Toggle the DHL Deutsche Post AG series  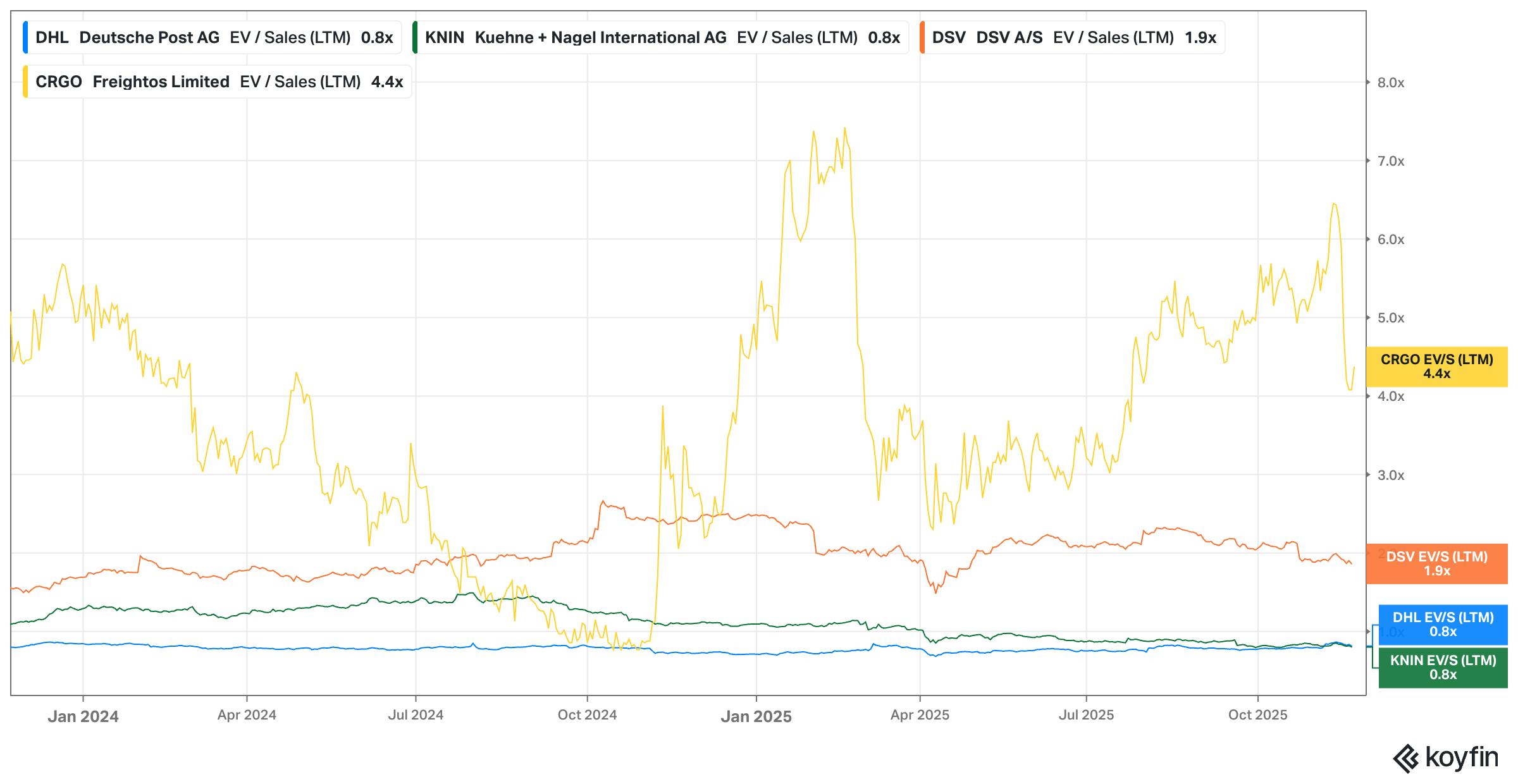click(x=209, y=37)
